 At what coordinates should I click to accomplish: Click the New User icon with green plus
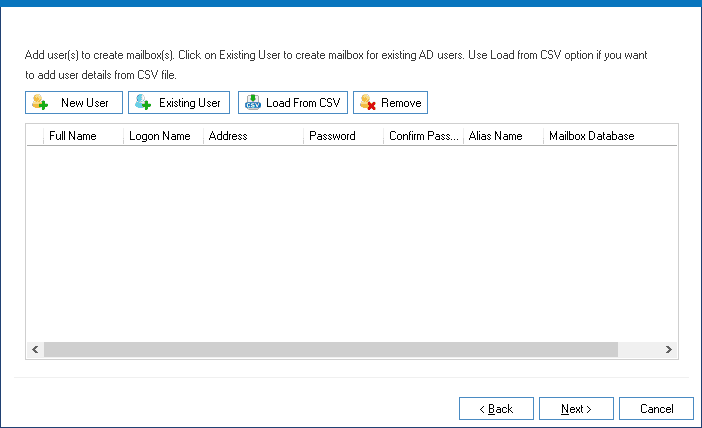(40, 102)
